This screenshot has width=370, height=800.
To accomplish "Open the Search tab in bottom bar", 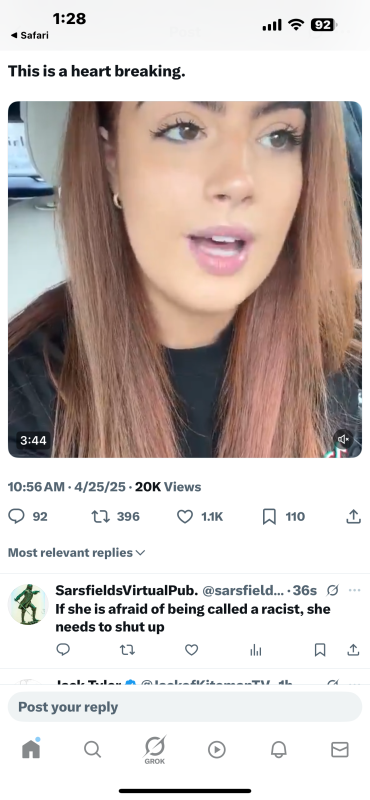I will pyautogui.click(x=92, y=749).
